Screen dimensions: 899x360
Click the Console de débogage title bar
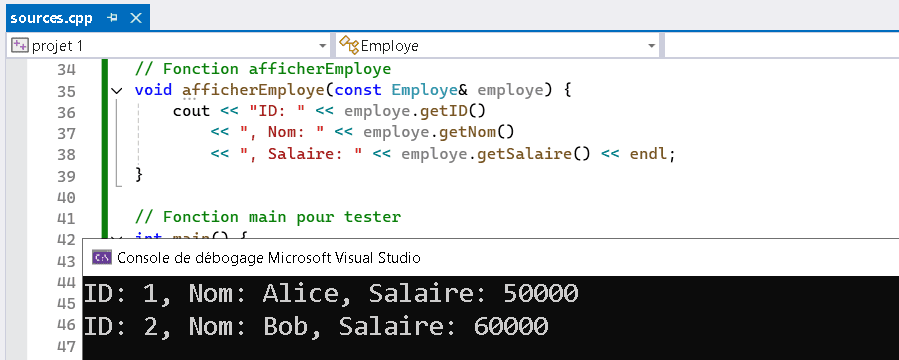491,258
